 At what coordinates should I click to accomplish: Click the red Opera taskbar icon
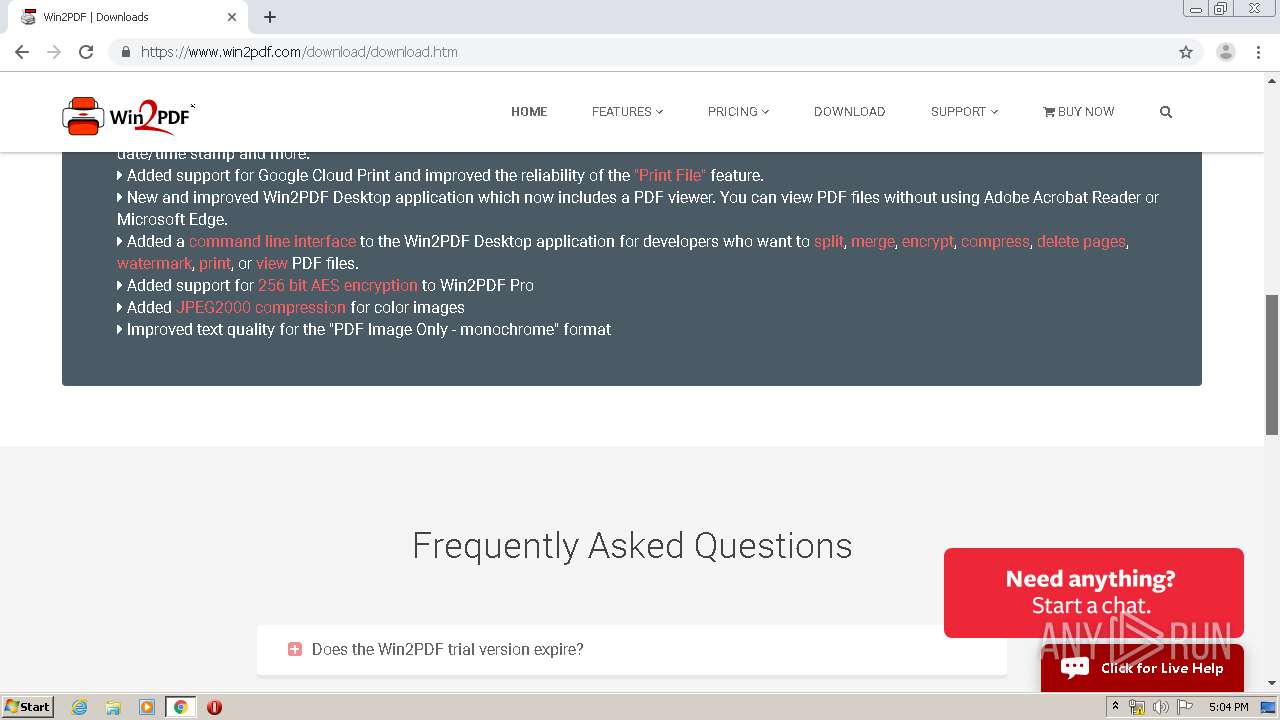214,707
